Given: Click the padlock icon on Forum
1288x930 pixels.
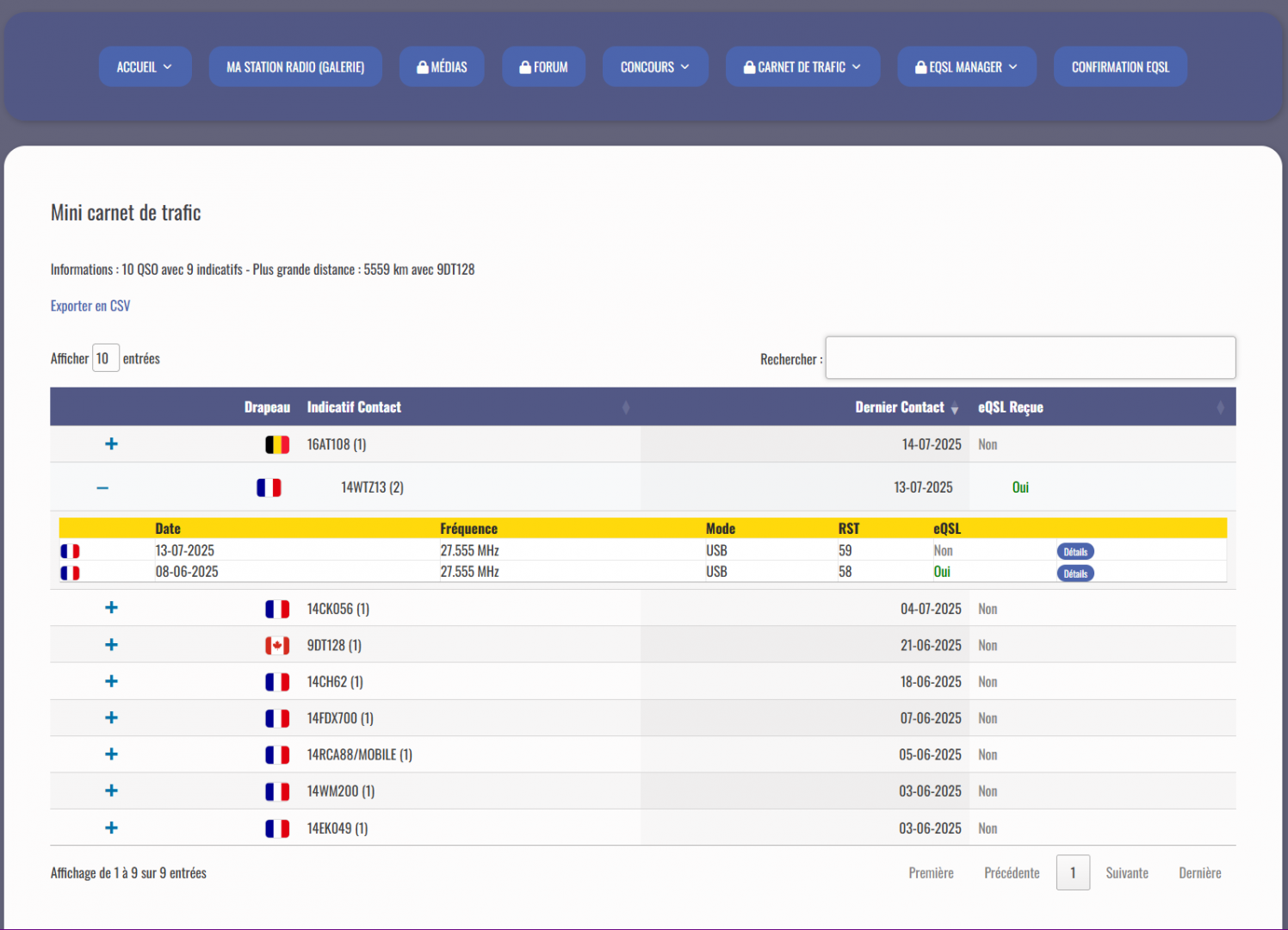Looking at the screenshot, I should tap(525, 67).
